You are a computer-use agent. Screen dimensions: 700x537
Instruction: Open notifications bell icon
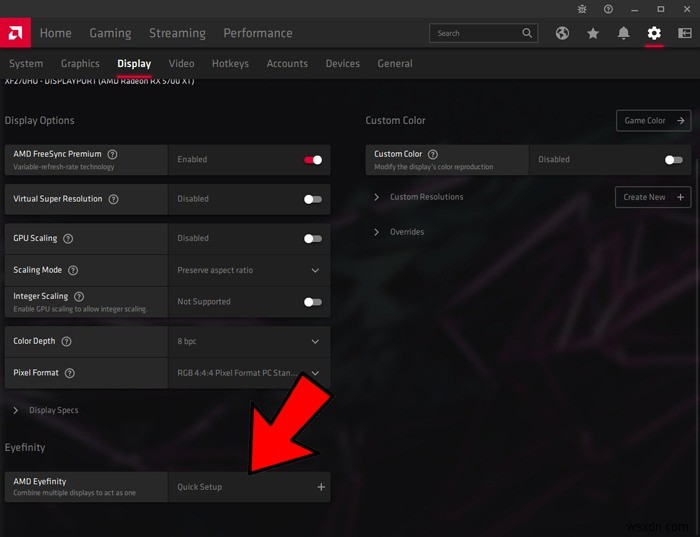[623, 33]
